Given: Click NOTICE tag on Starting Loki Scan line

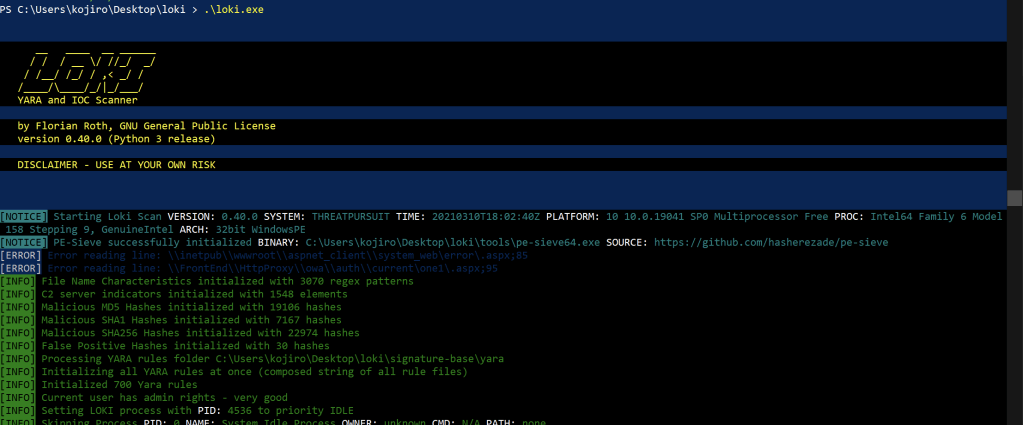Looking at the screenshot, I should pos(24,217).
